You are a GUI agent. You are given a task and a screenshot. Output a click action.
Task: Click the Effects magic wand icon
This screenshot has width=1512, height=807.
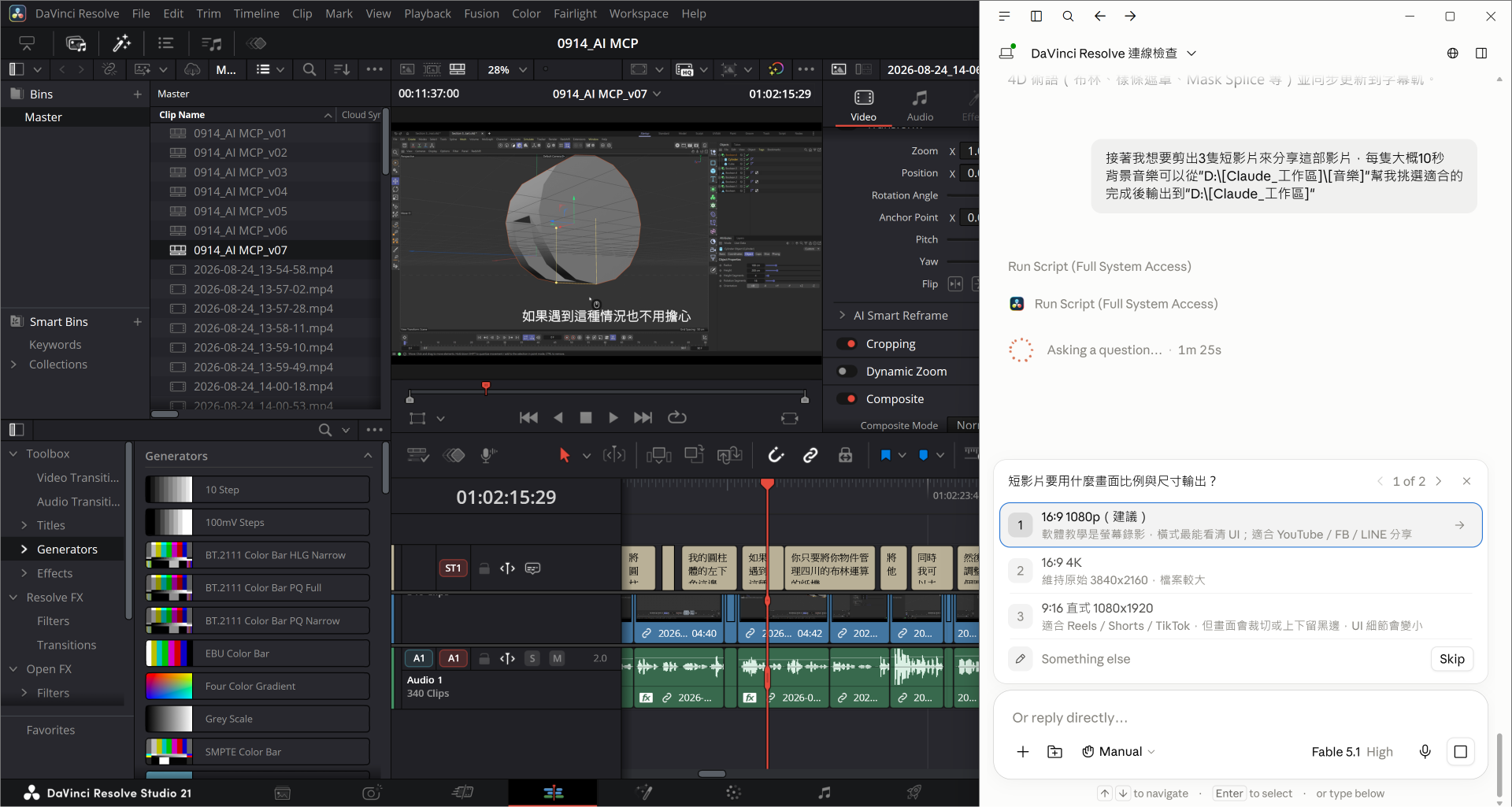tap(121, 43)
